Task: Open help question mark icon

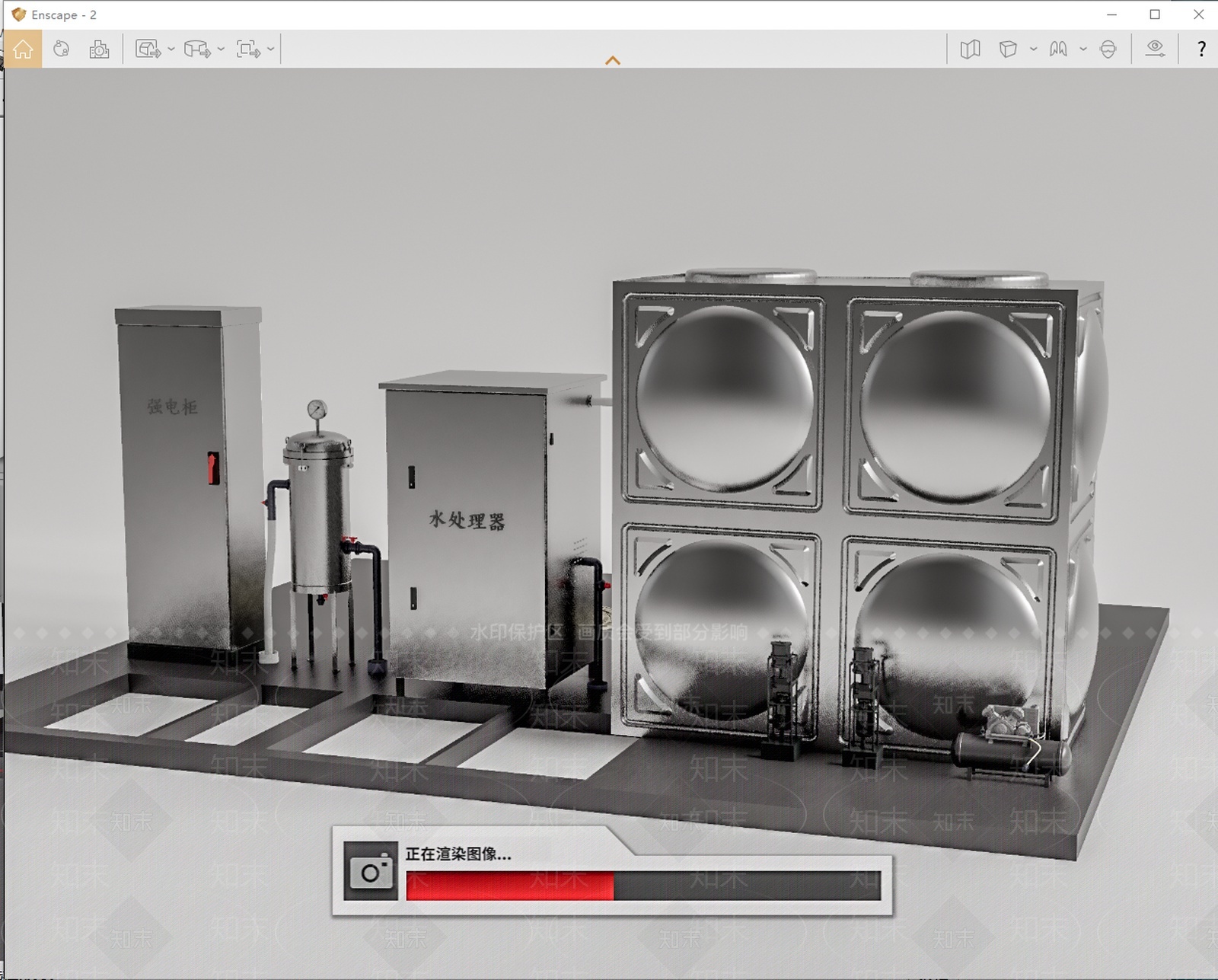Action: click(x=1201, y=49)
